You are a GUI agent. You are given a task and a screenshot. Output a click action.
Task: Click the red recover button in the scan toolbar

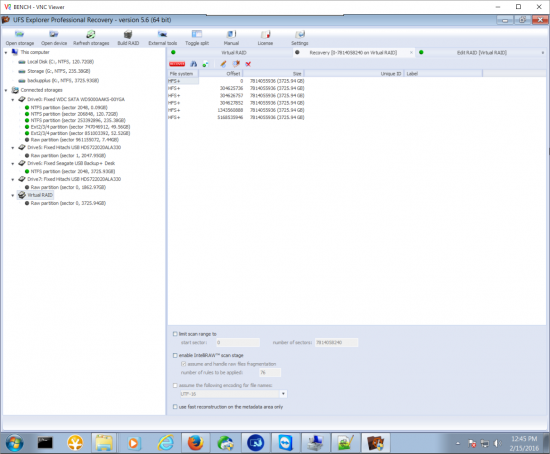click(177, 64)
